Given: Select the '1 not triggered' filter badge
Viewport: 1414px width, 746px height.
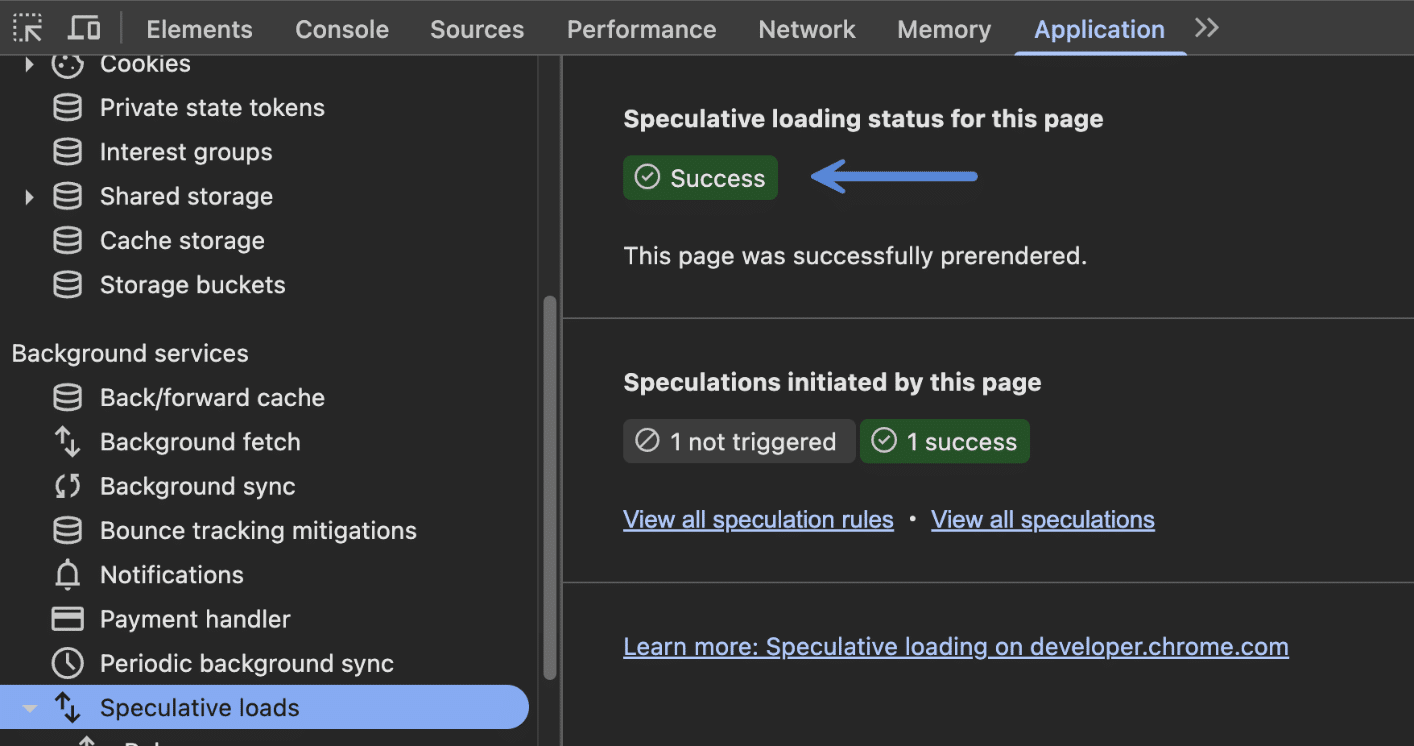Looking at the screenshot, I should [x=738, y=441].
